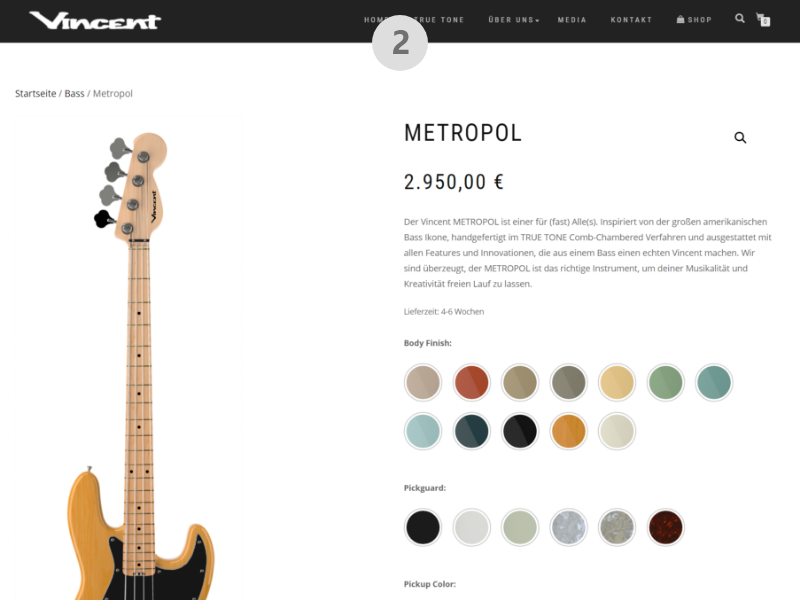Image resolution: width=800 pixels, height=600 pixels.
Task: Click the product image zoom magnifier
Action: coord(740,137)
